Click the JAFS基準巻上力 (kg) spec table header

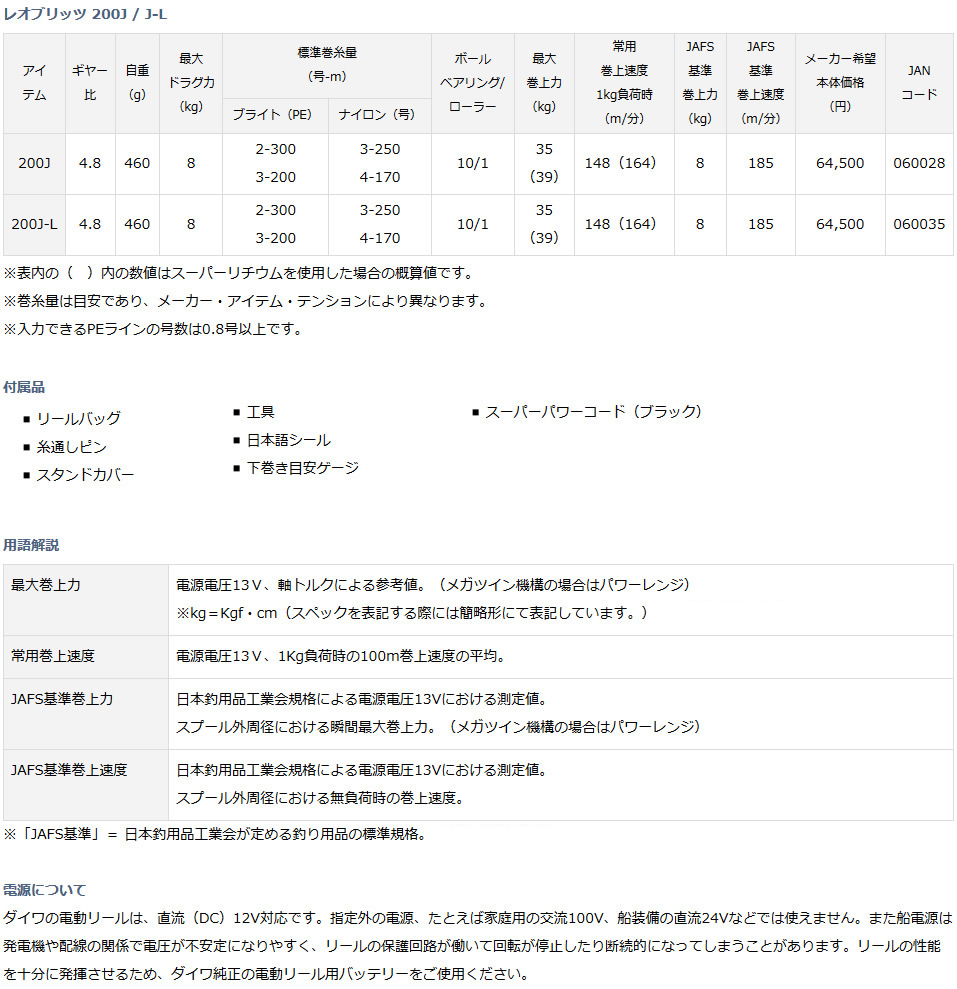[x=700, y=83]
